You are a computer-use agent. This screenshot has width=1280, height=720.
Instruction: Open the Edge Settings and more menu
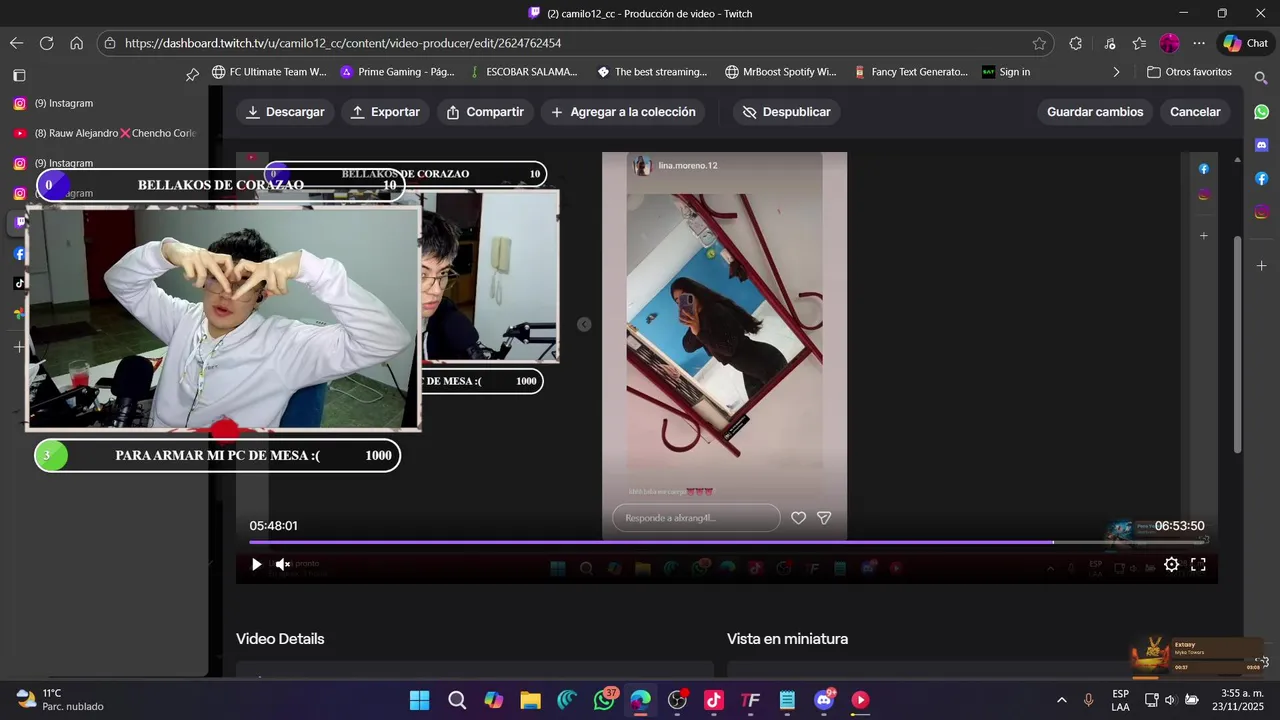1199,43
